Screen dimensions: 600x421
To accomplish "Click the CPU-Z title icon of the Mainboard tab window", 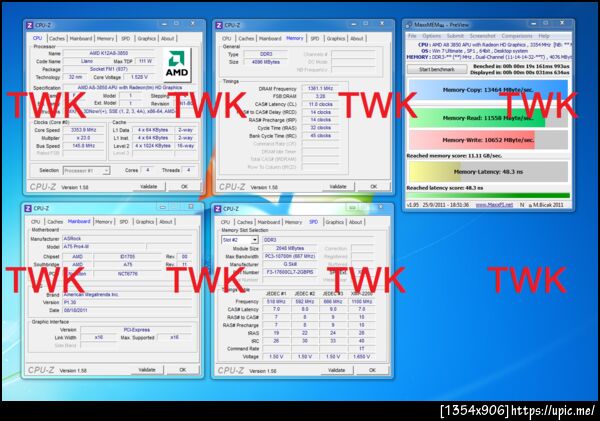I will [28, 208].
